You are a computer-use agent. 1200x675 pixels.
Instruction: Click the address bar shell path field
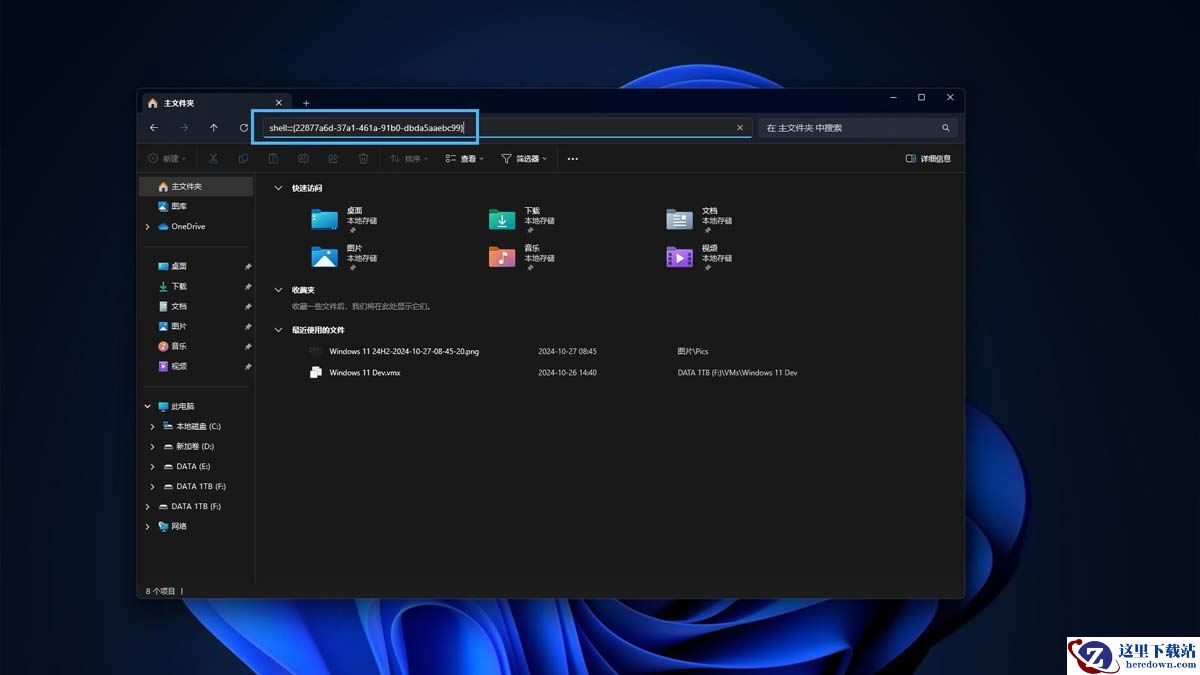pyautogui.click(x=506, y=128)
